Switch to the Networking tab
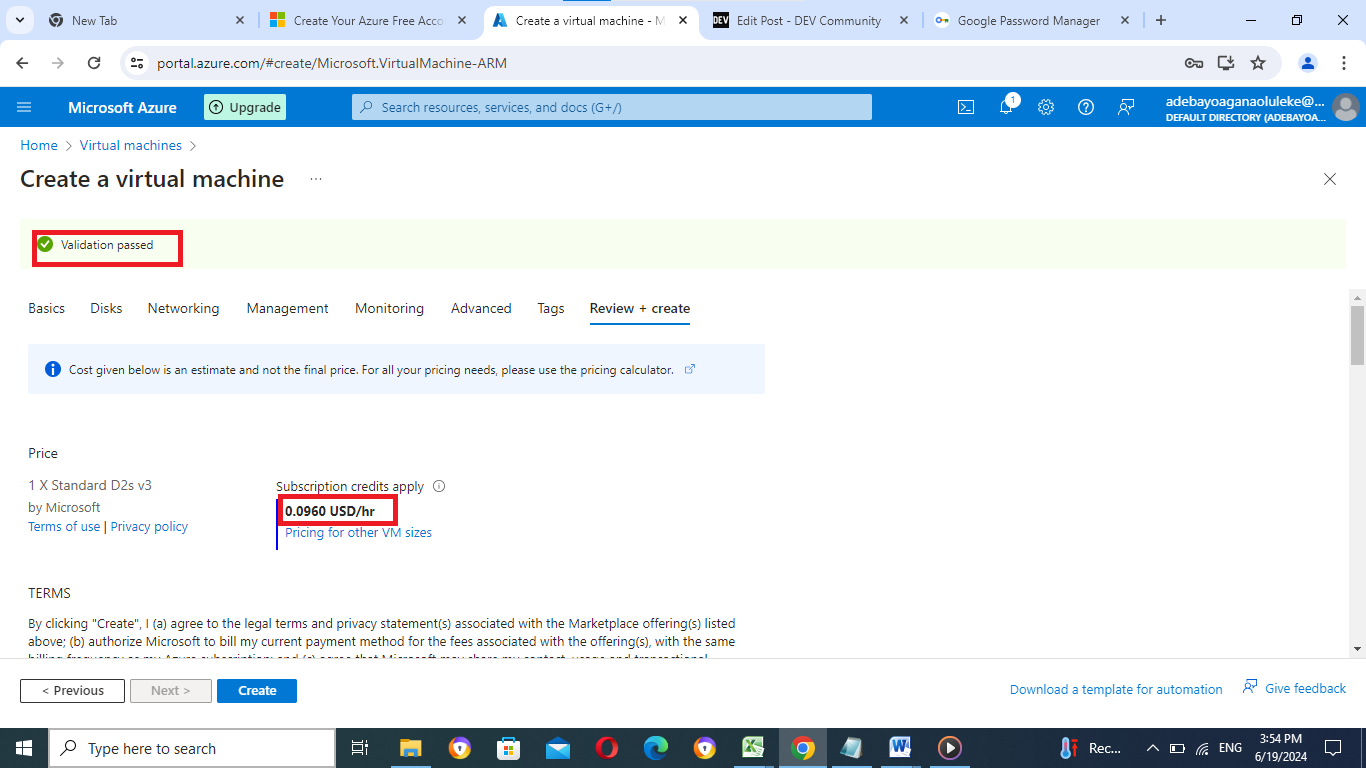The image size is (1366, 768). pos(183,308)
